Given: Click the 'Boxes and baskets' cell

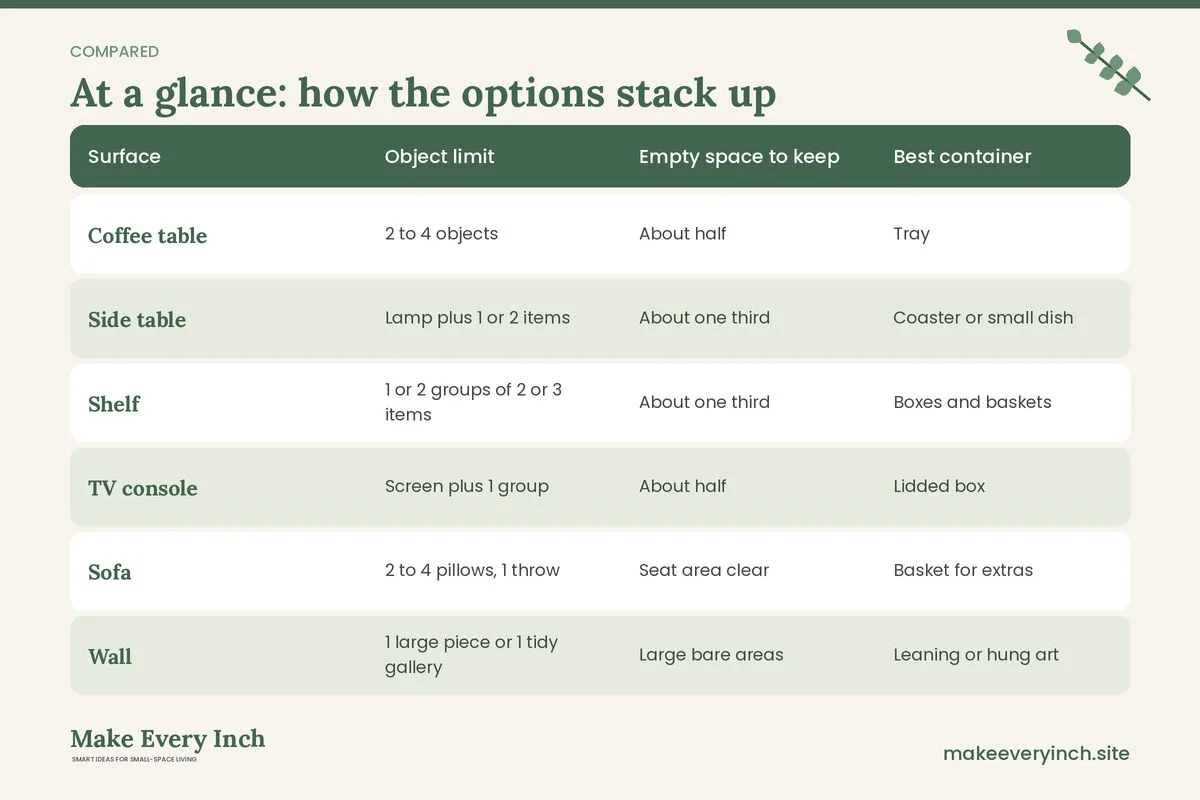Looking at the screenshot, I should pyautogui.click(x=972, y=402).
